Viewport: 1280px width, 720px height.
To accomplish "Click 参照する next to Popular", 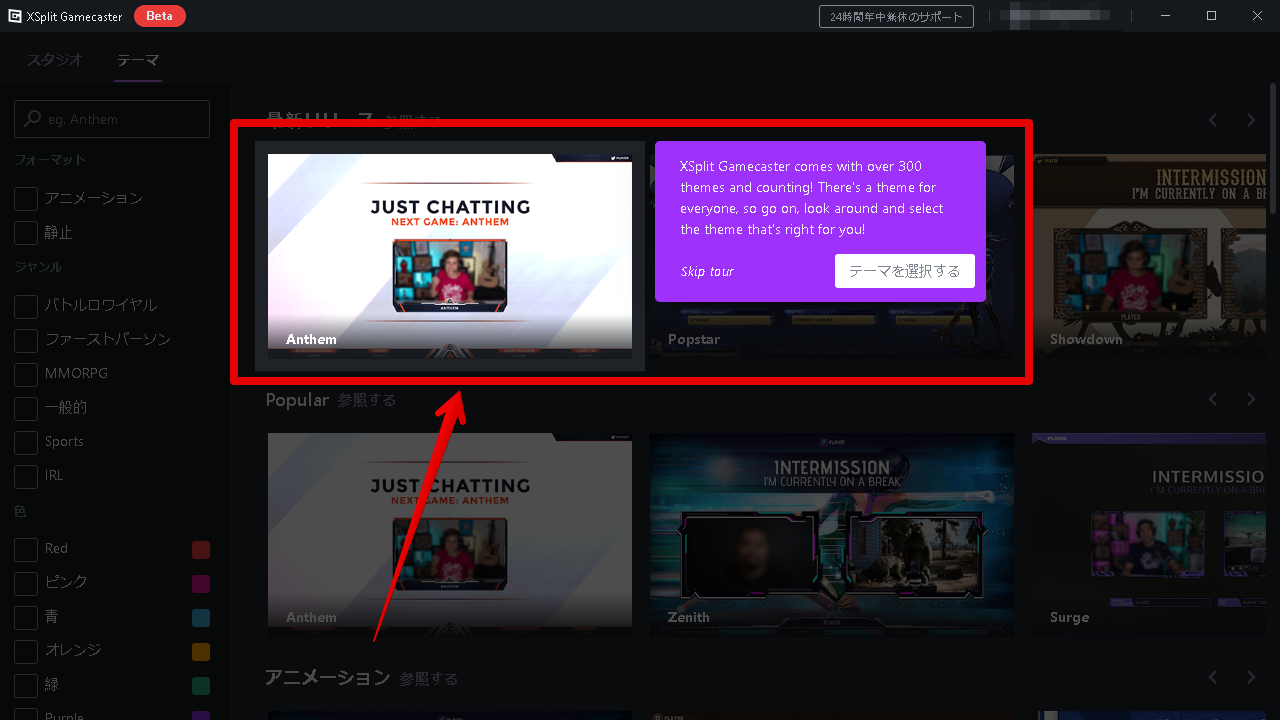I will click(x=366, y=400).
